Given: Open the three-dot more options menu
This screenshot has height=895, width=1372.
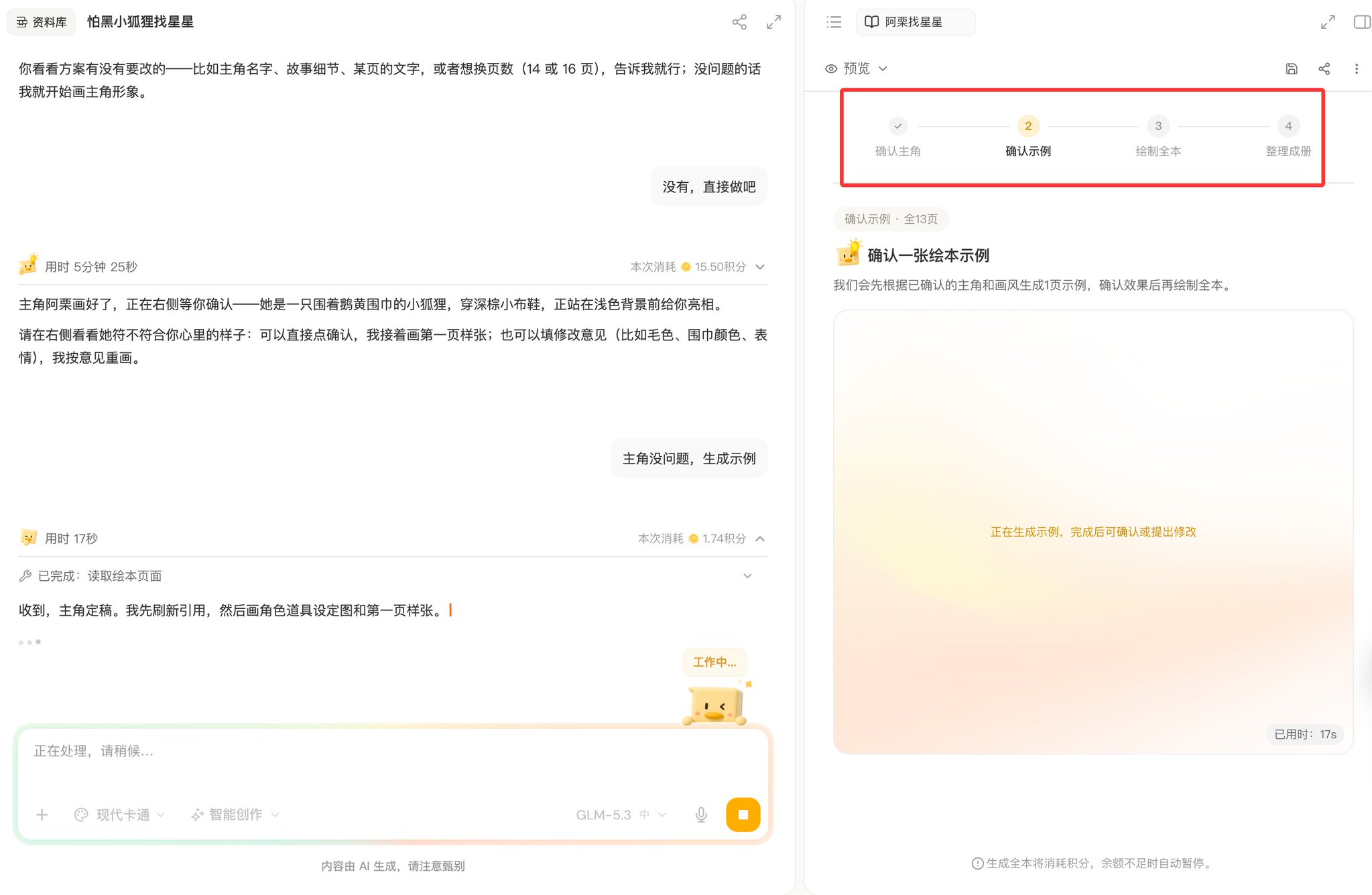Looking at the screenshot, I should [x=1356, y=68].
